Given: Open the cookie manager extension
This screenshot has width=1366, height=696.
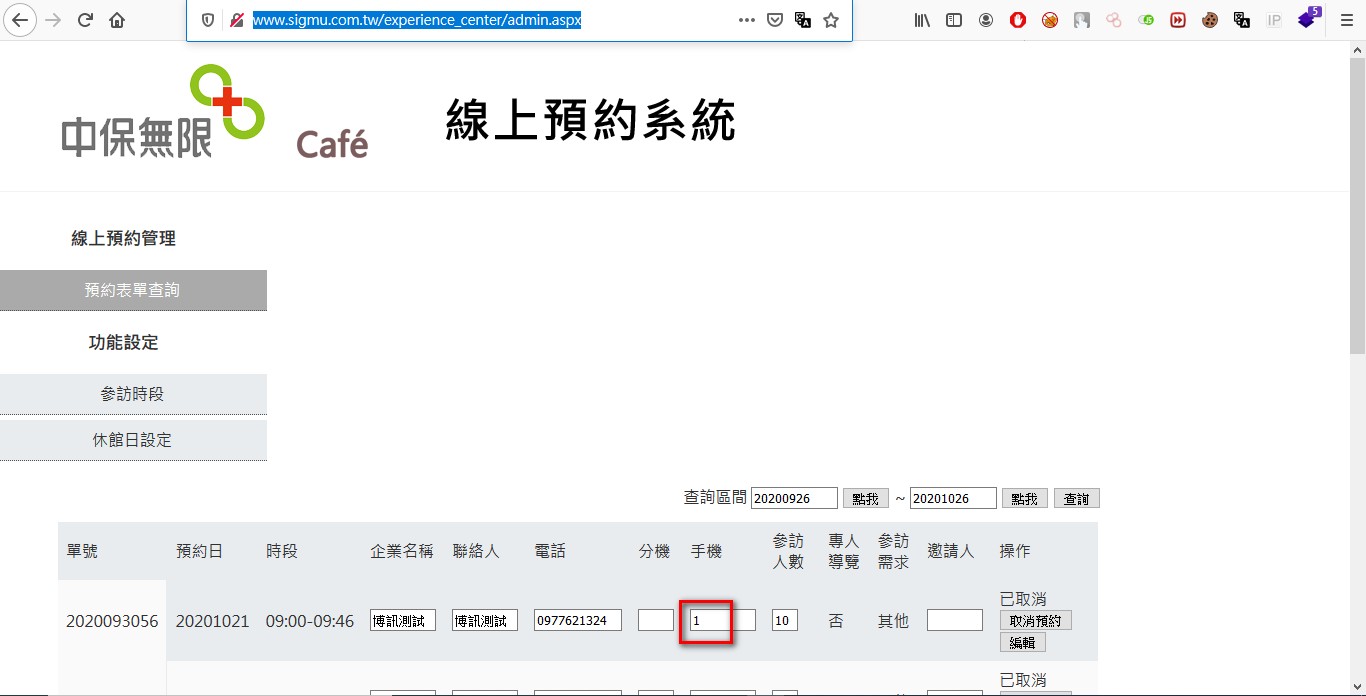Looking at the screenshot, I should (1210, 20).
